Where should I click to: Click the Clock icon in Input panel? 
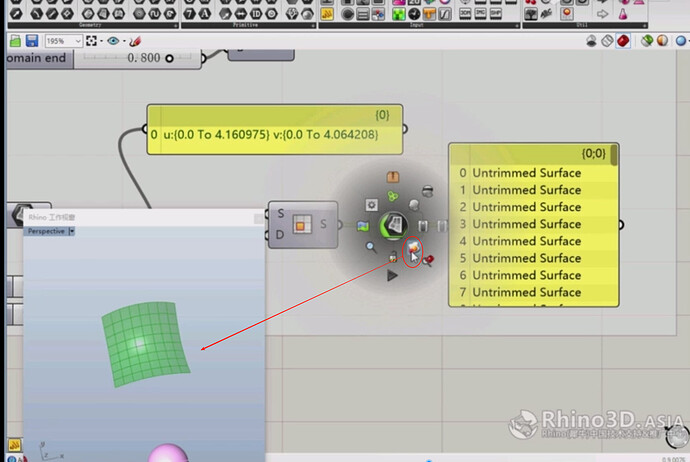[414, 14]
